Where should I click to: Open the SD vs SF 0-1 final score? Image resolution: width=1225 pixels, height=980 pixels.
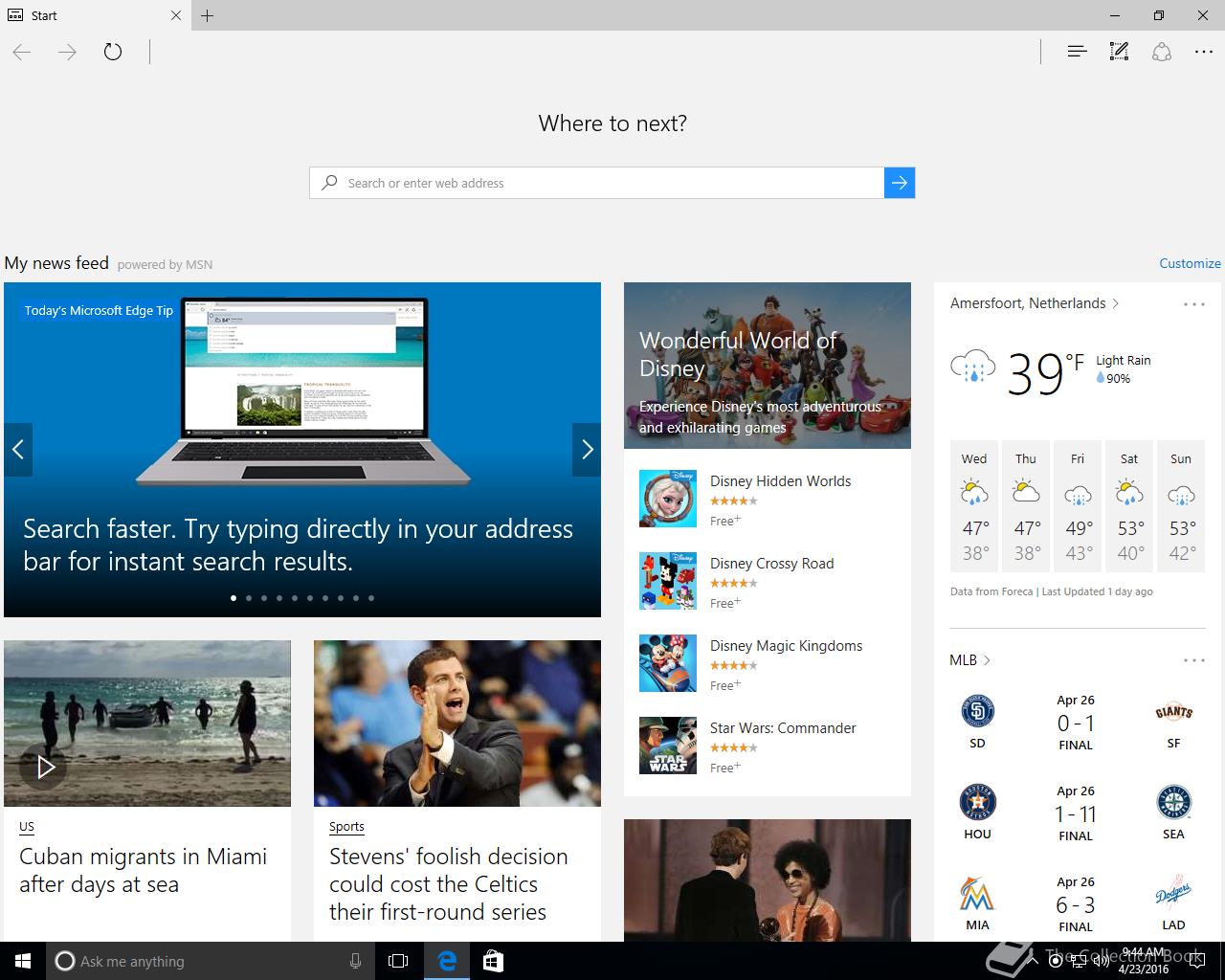point(1076,724)
